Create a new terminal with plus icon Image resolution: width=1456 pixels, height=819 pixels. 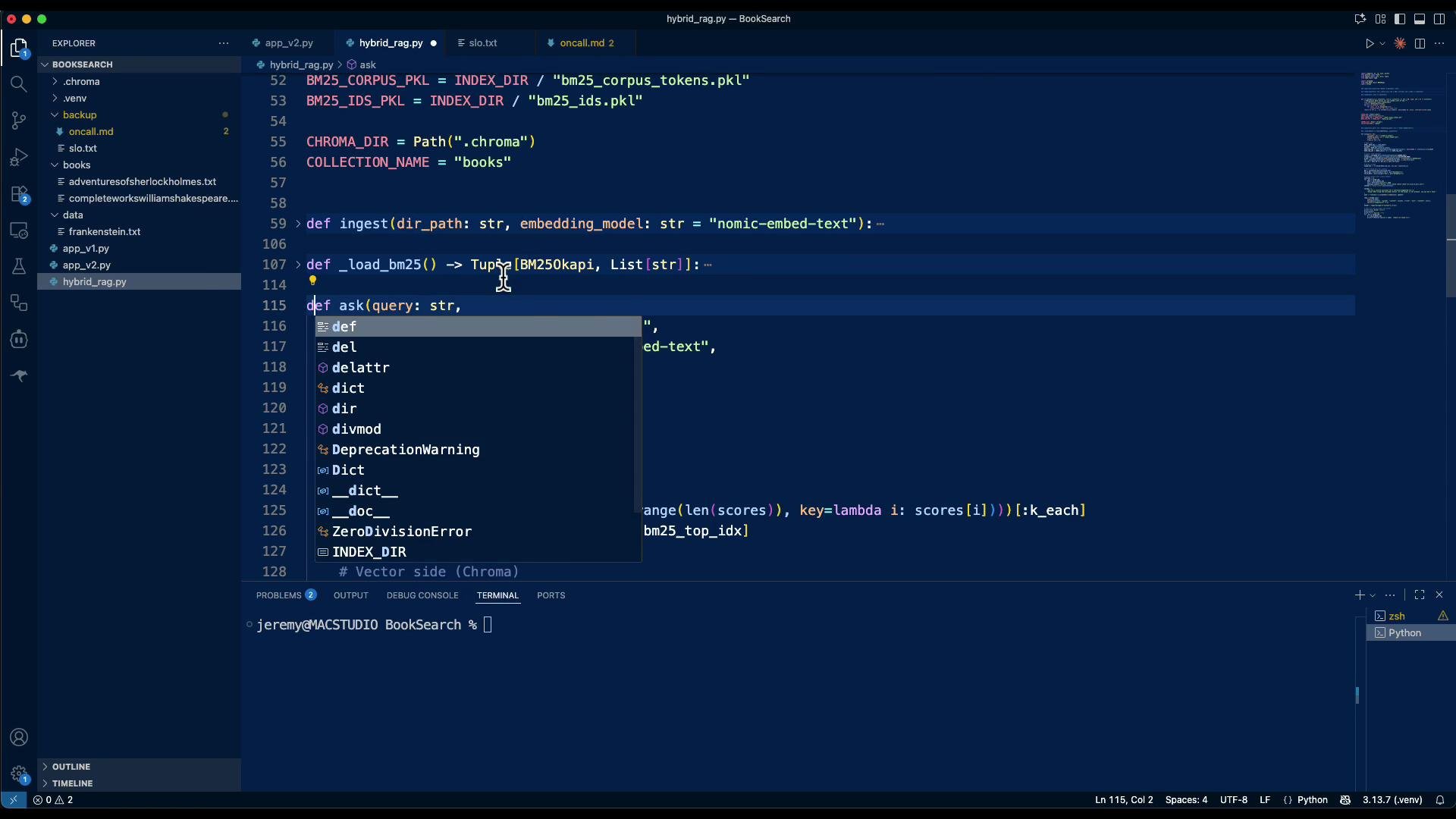(x=1359, y=595)
